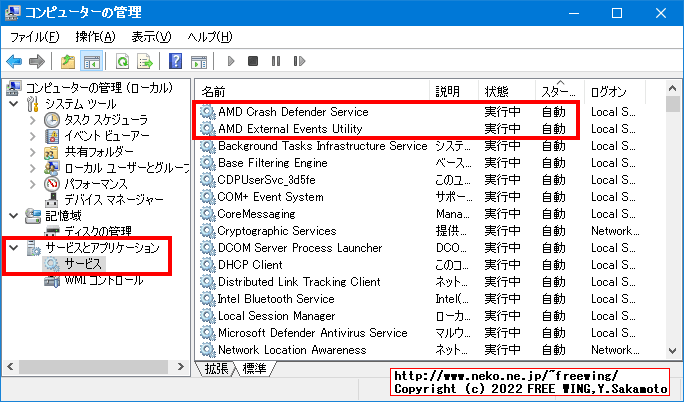Select DCOM Server Process Launcher service
The image size is (684, 402).
pos(419,248)
